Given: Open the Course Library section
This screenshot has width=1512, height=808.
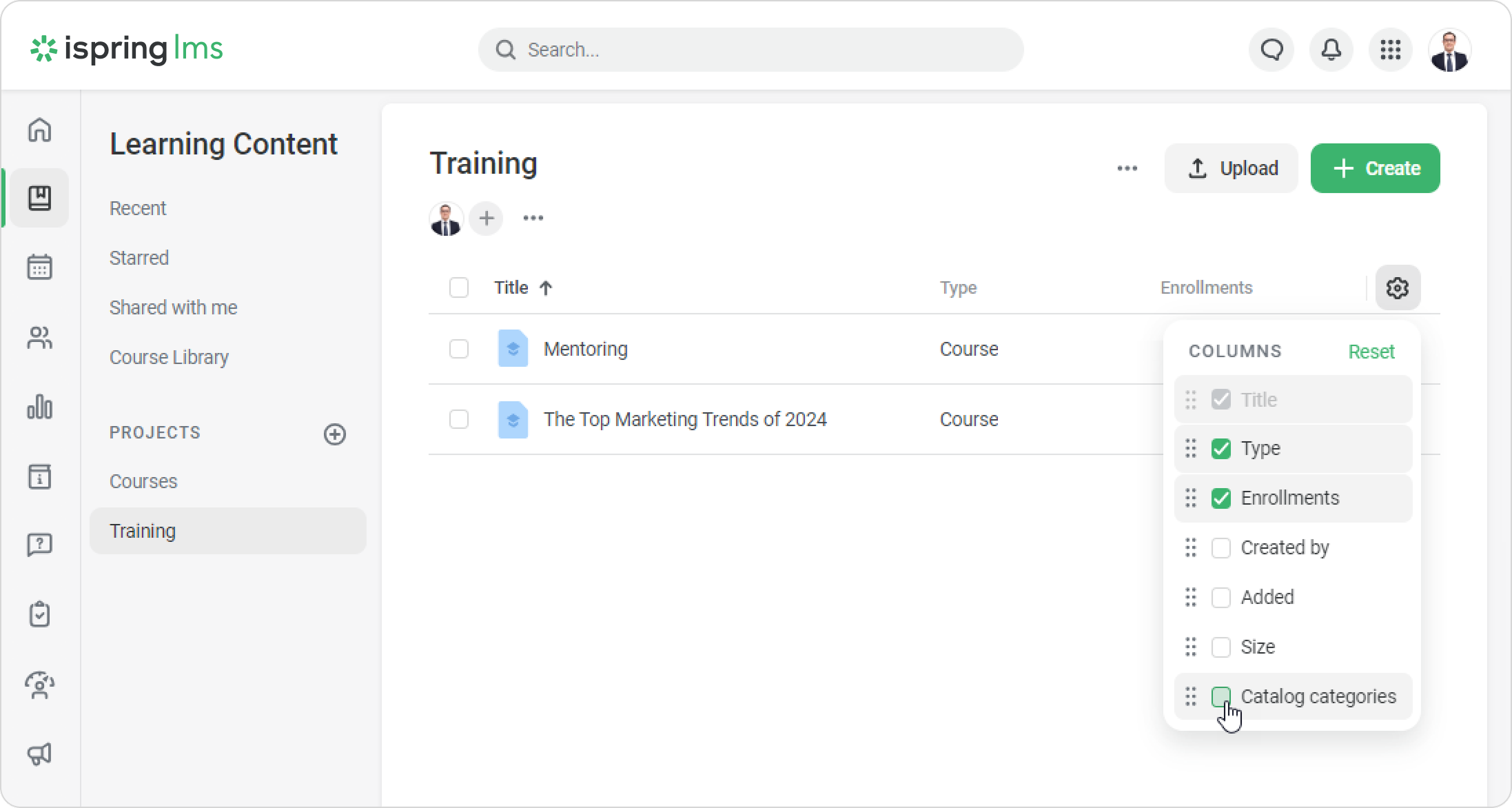Looking at the screenshot, I should click(169, 357).
